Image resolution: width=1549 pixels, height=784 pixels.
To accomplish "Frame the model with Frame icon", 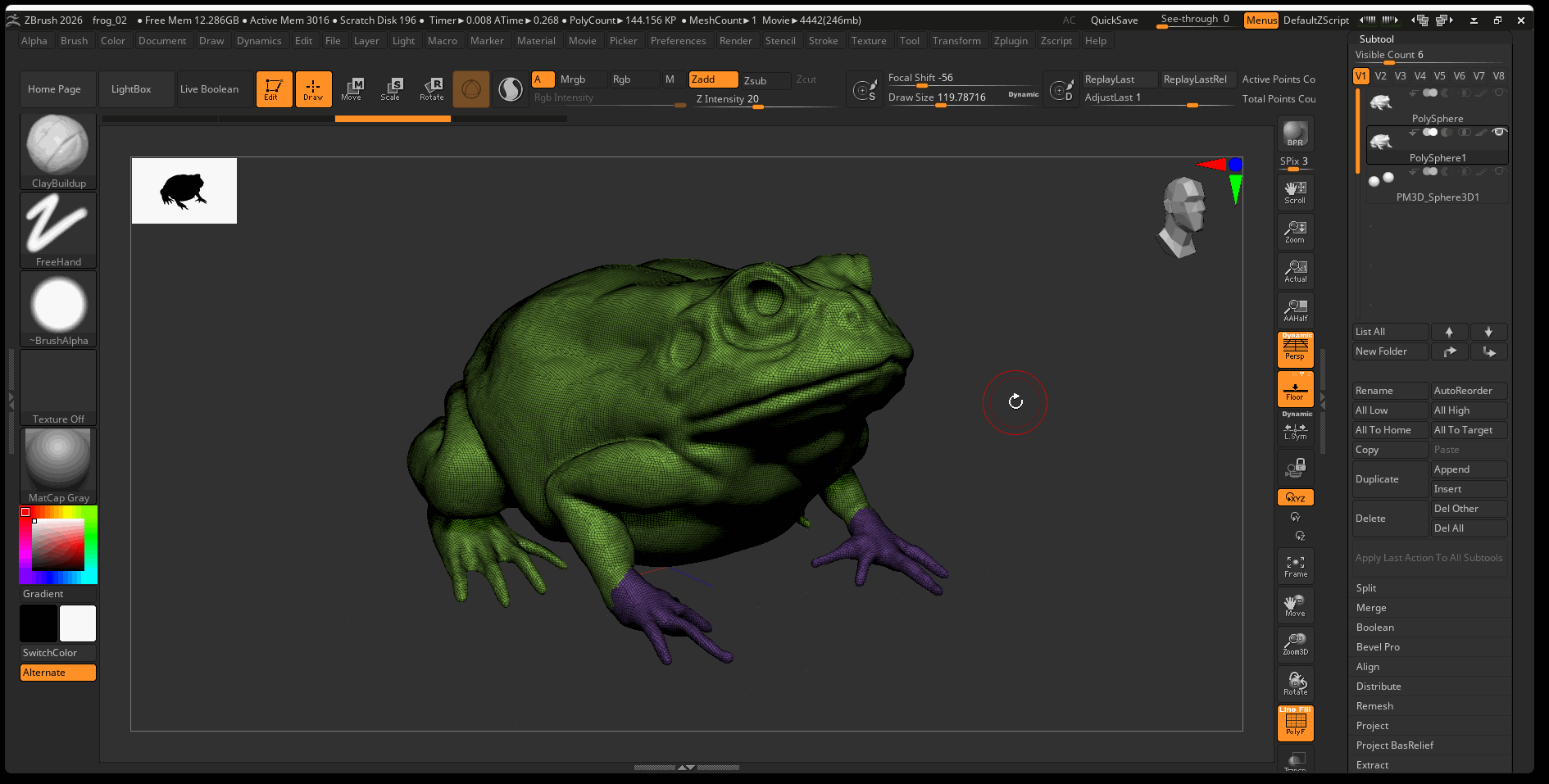I will point(1295,566).
